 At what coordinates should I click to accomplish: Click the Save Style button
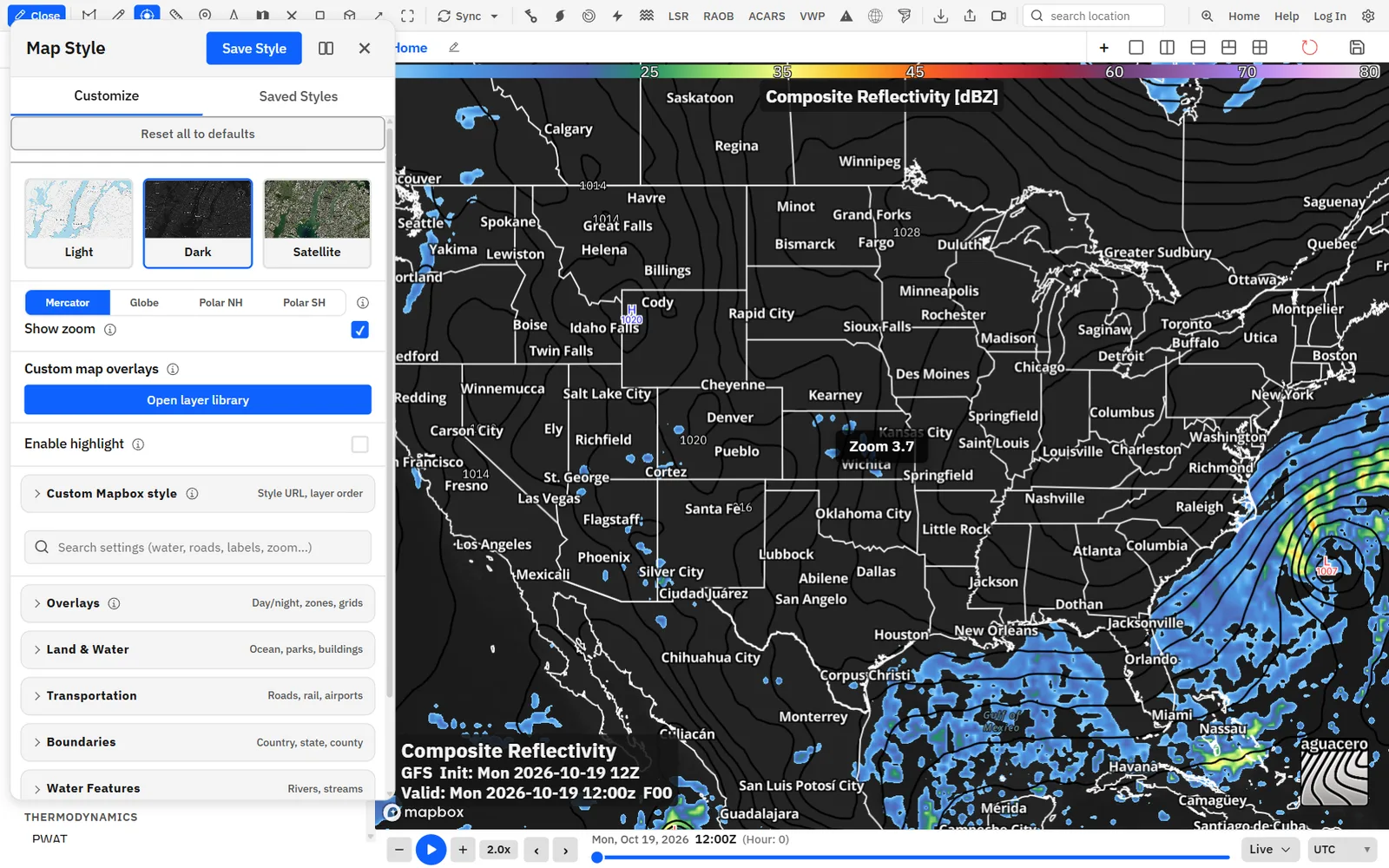pyautogui.click(x=253, y=49)
